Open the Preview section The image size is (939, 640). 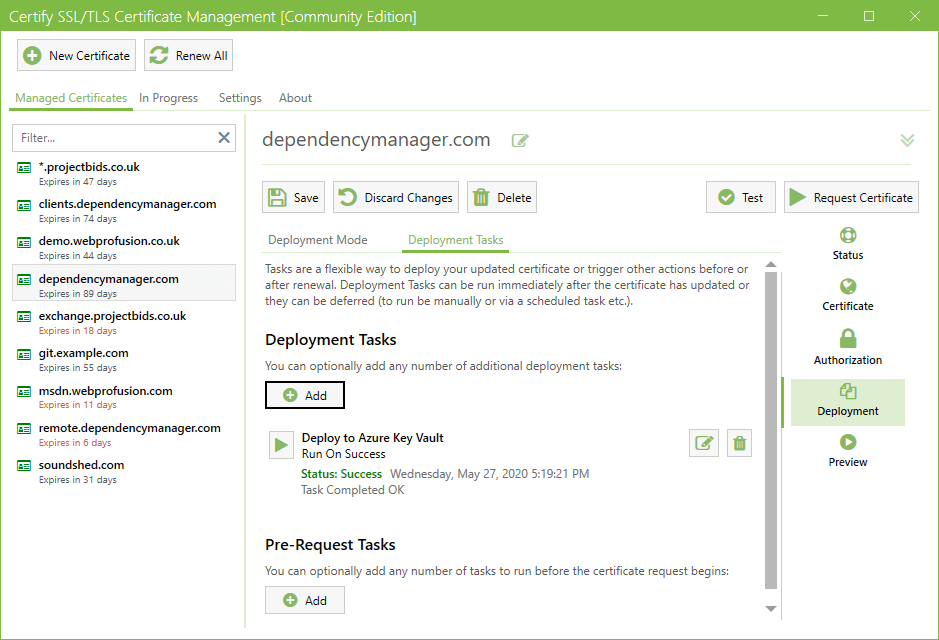pyautogui.click(x=847, y=451)
